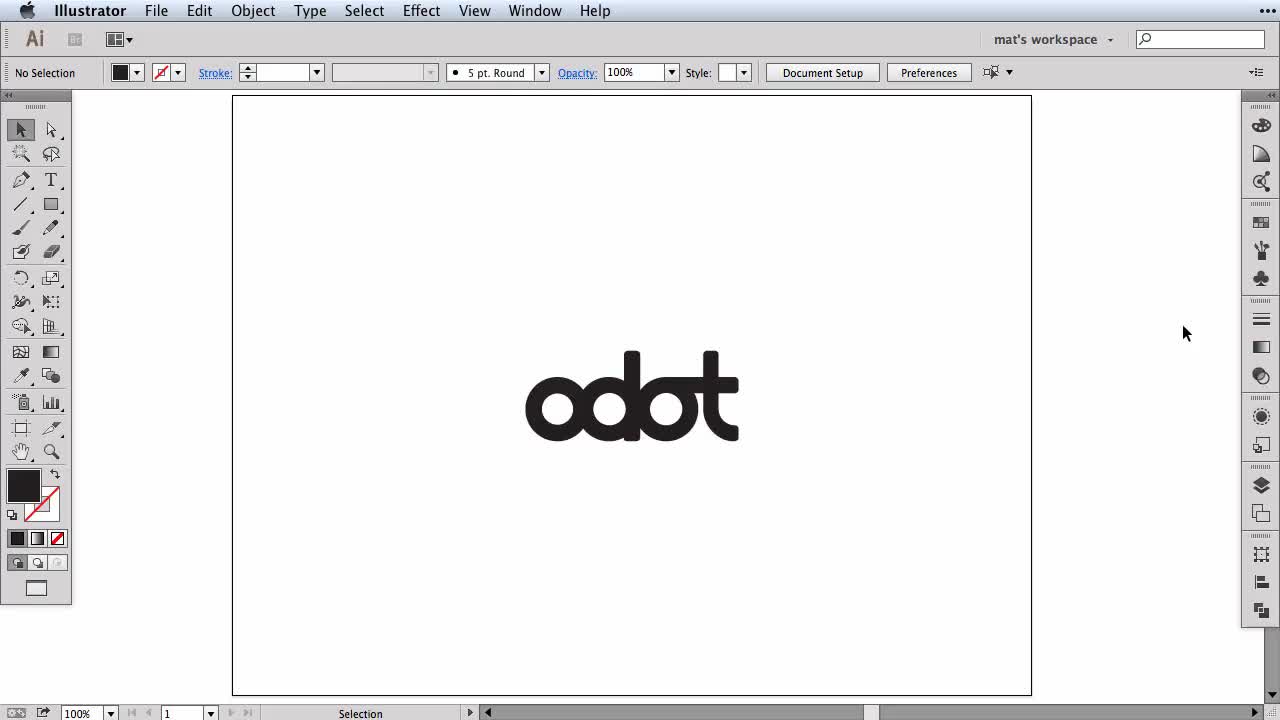The height and width of the screenshot is (720, 1280).
Task: Select the Blend tool
Action: [x=51, y=376]
